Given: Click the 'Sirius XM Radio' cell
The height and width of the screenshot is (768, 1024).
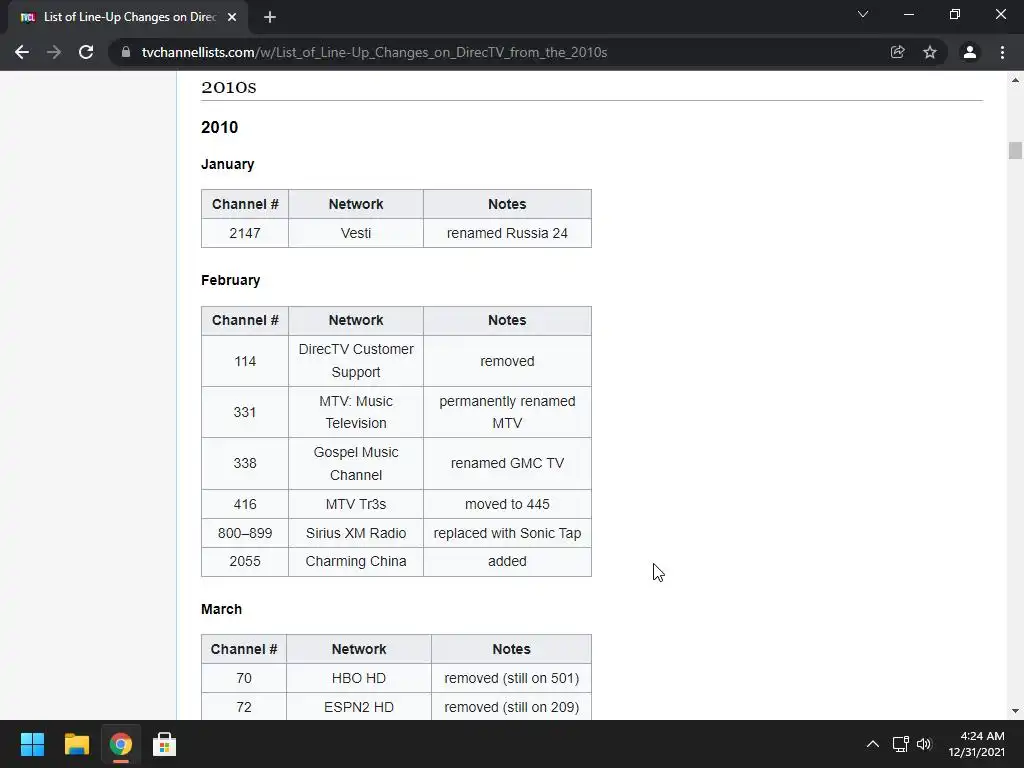Looking at the screenshot, I should click(356, 533).
